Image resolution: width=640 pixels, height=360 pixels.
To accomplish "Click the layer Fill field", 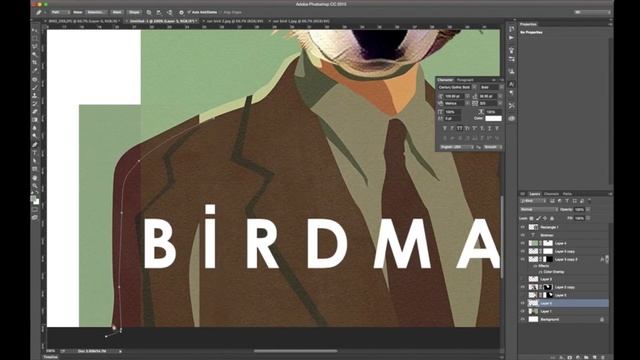I will point(580,218).
